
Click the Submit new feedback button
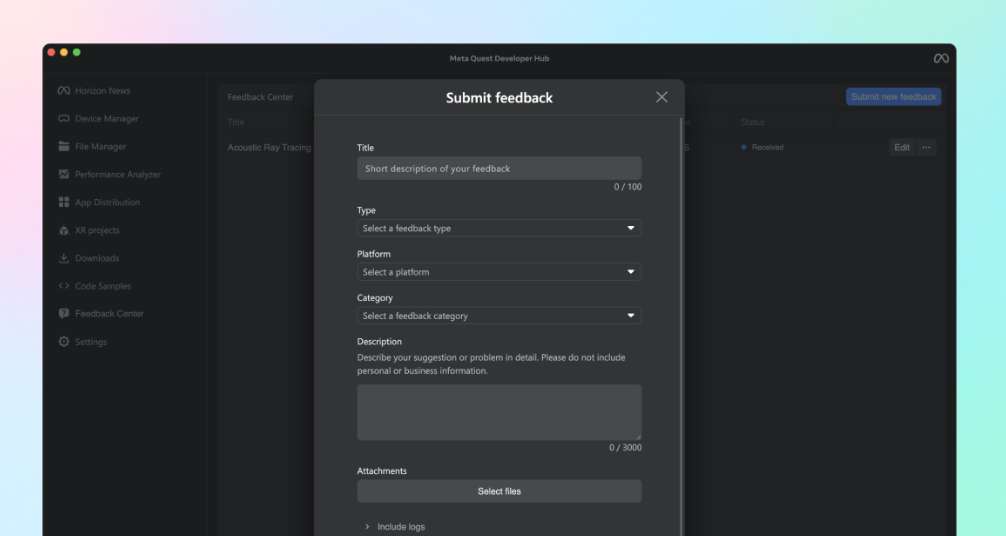[x=893, y=97]
